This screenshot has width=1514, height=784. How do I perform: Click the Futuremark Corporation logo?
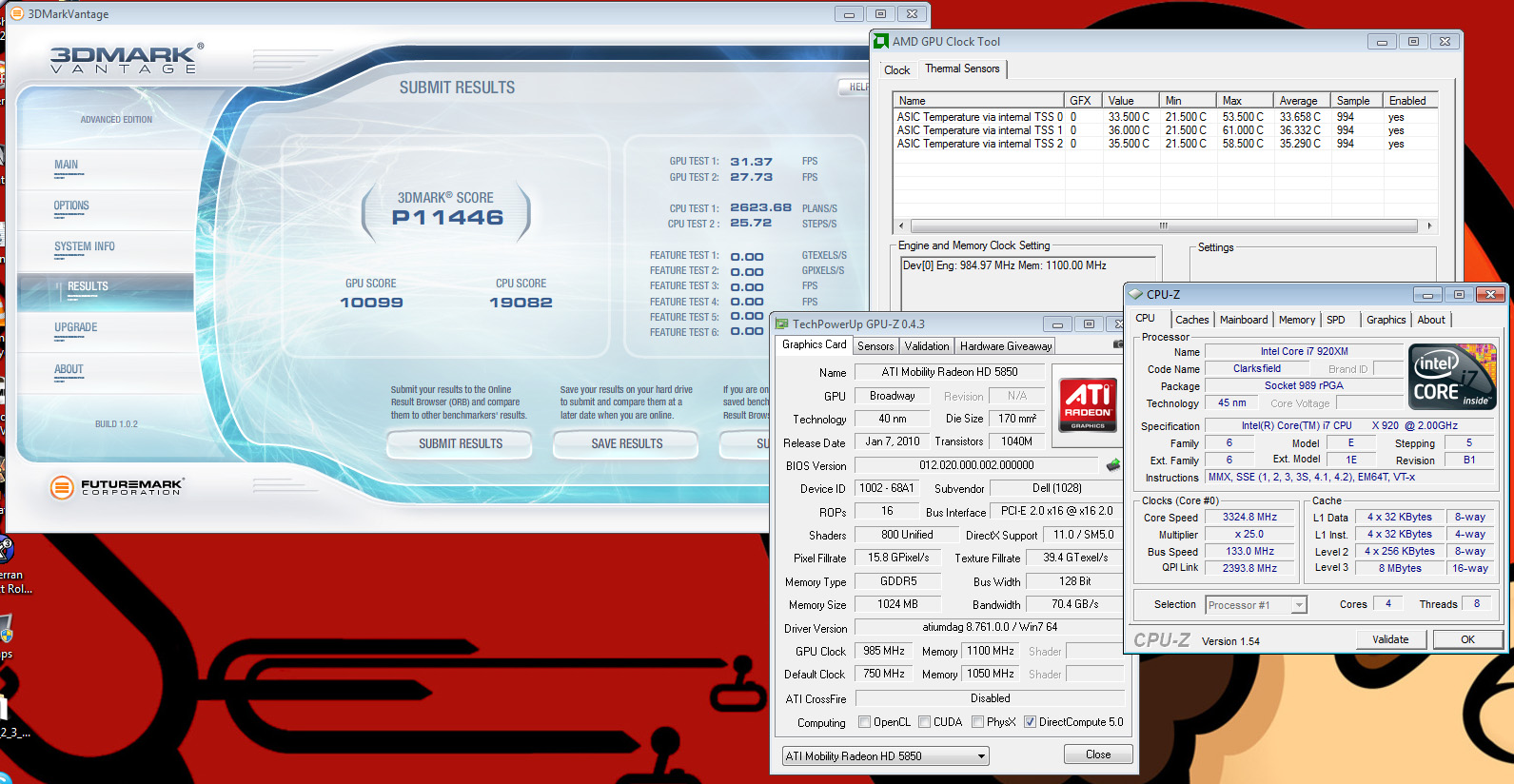(x=116, y=487)
